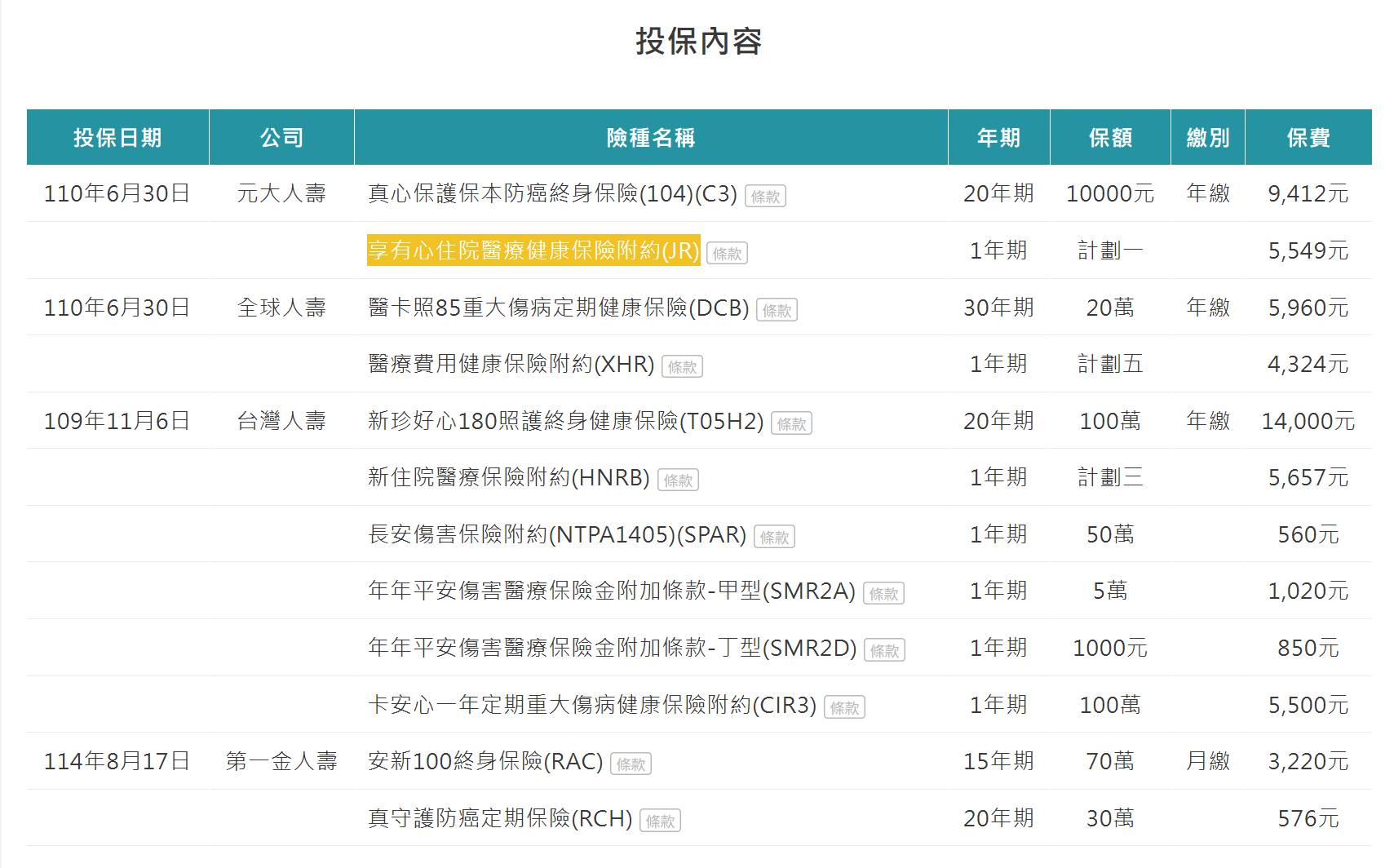Click the 年期 column header
Screen dimensions: 1394x868
coord(998,137)
